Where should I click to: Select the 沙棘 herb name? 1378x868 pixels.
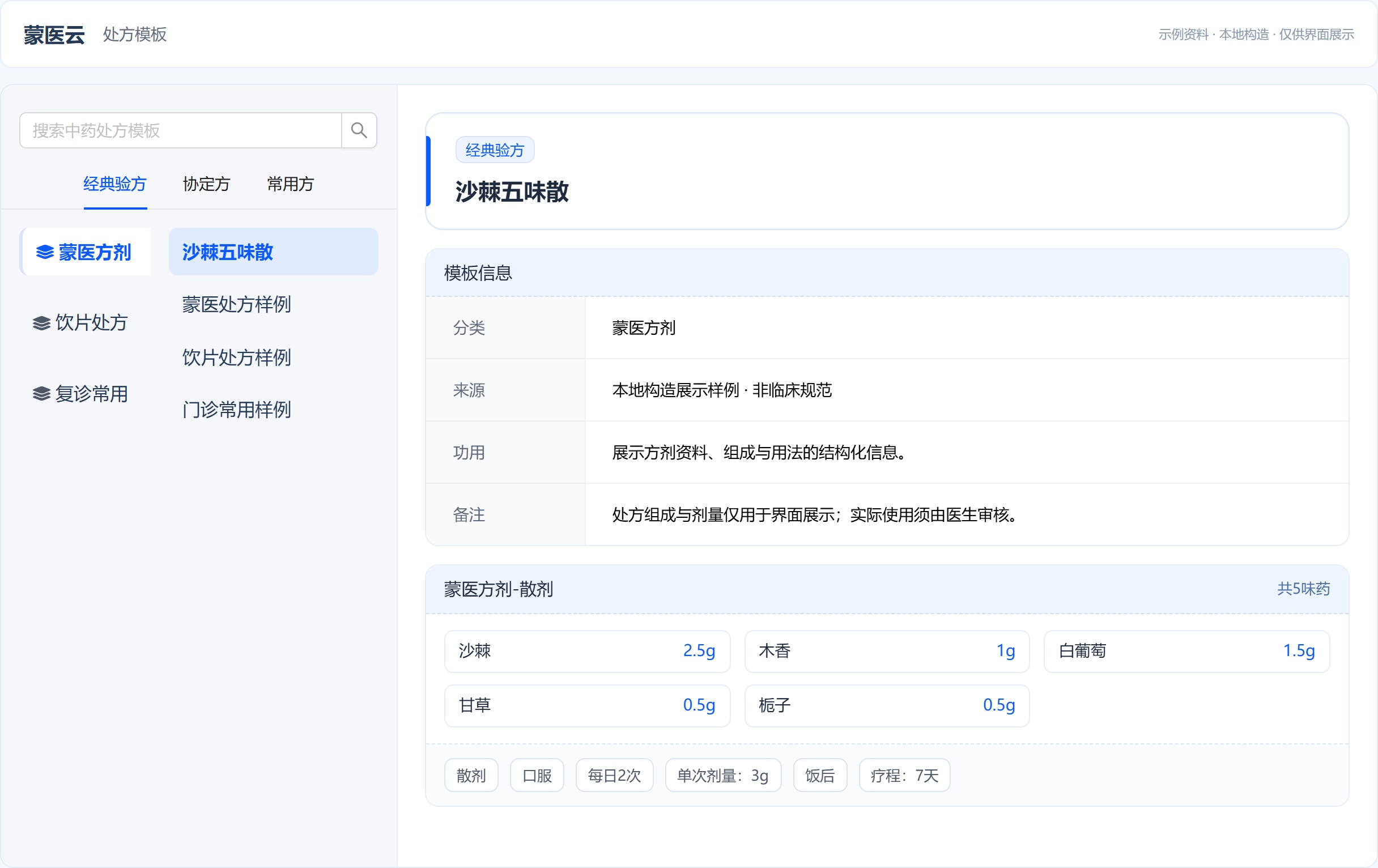(x=475, y=652)
